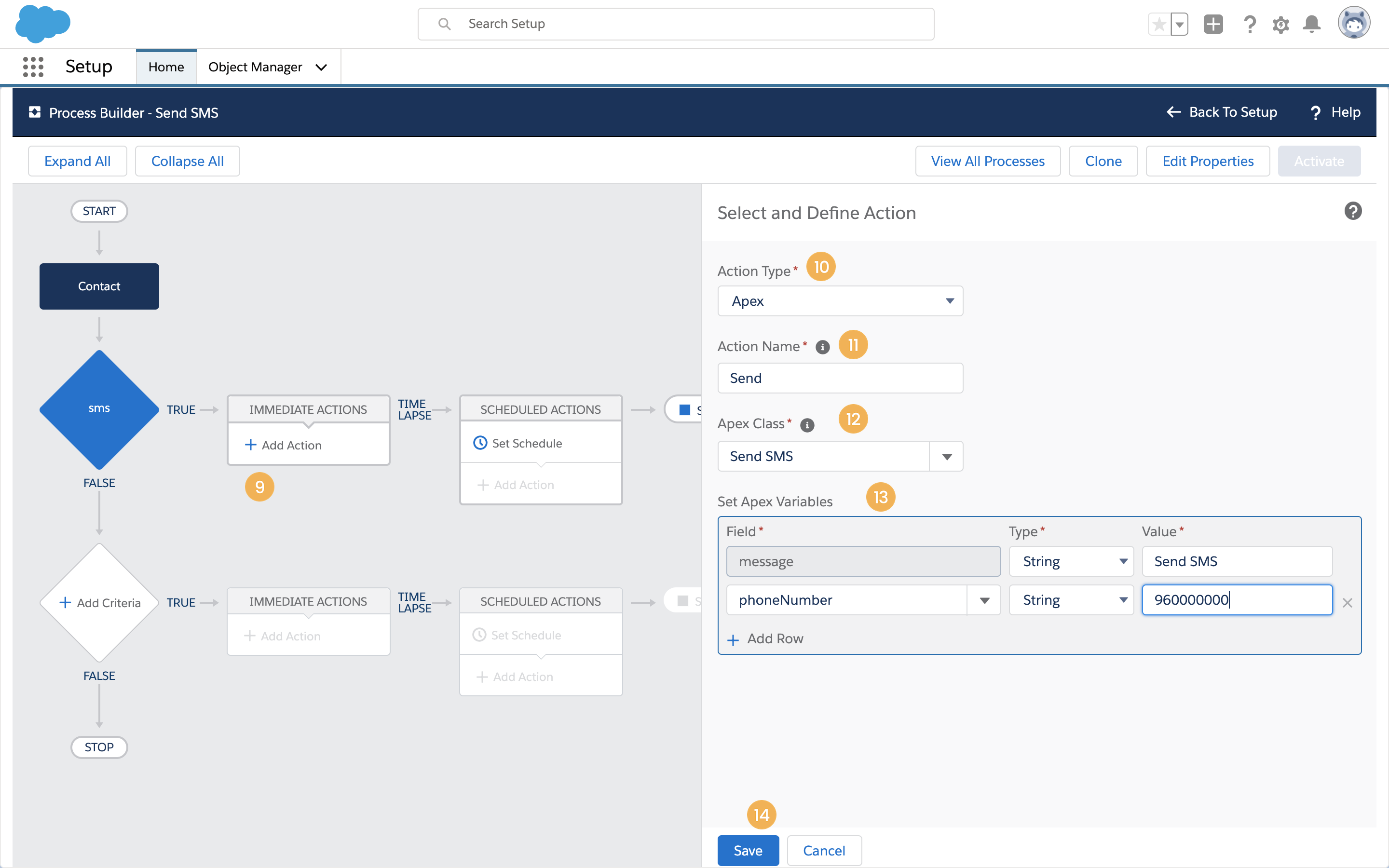
Task: Open the message row Type String dropdown
Action: tap(1071, 561)
